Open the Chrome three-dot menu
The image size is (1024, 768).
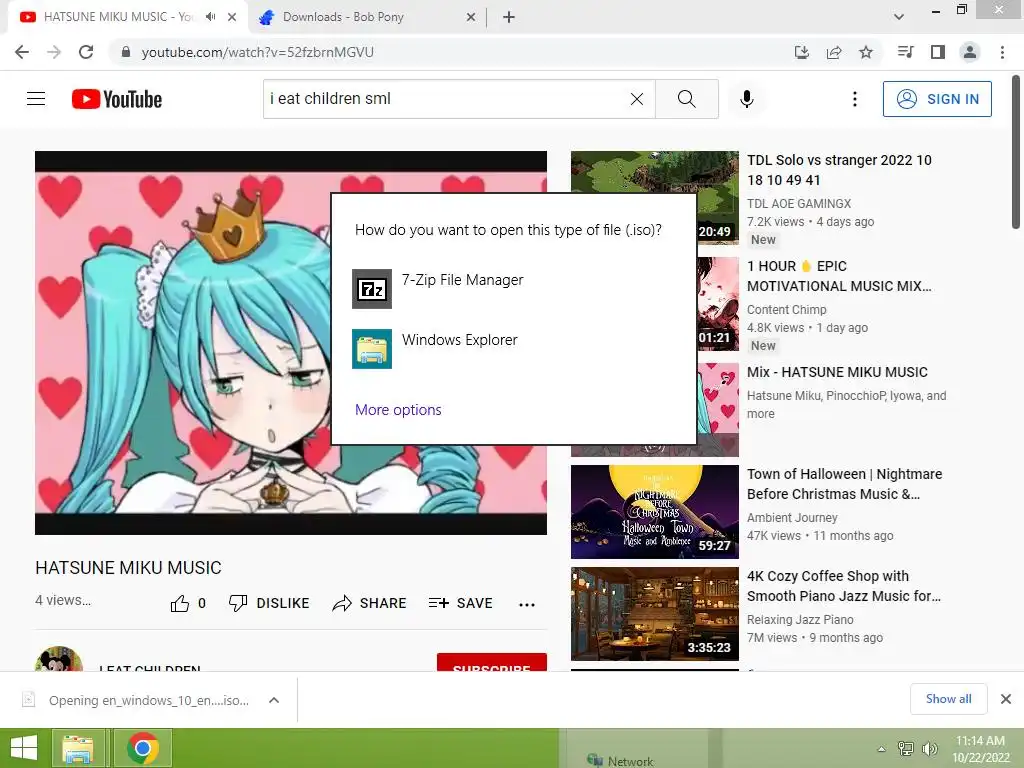pos(1002,52)
